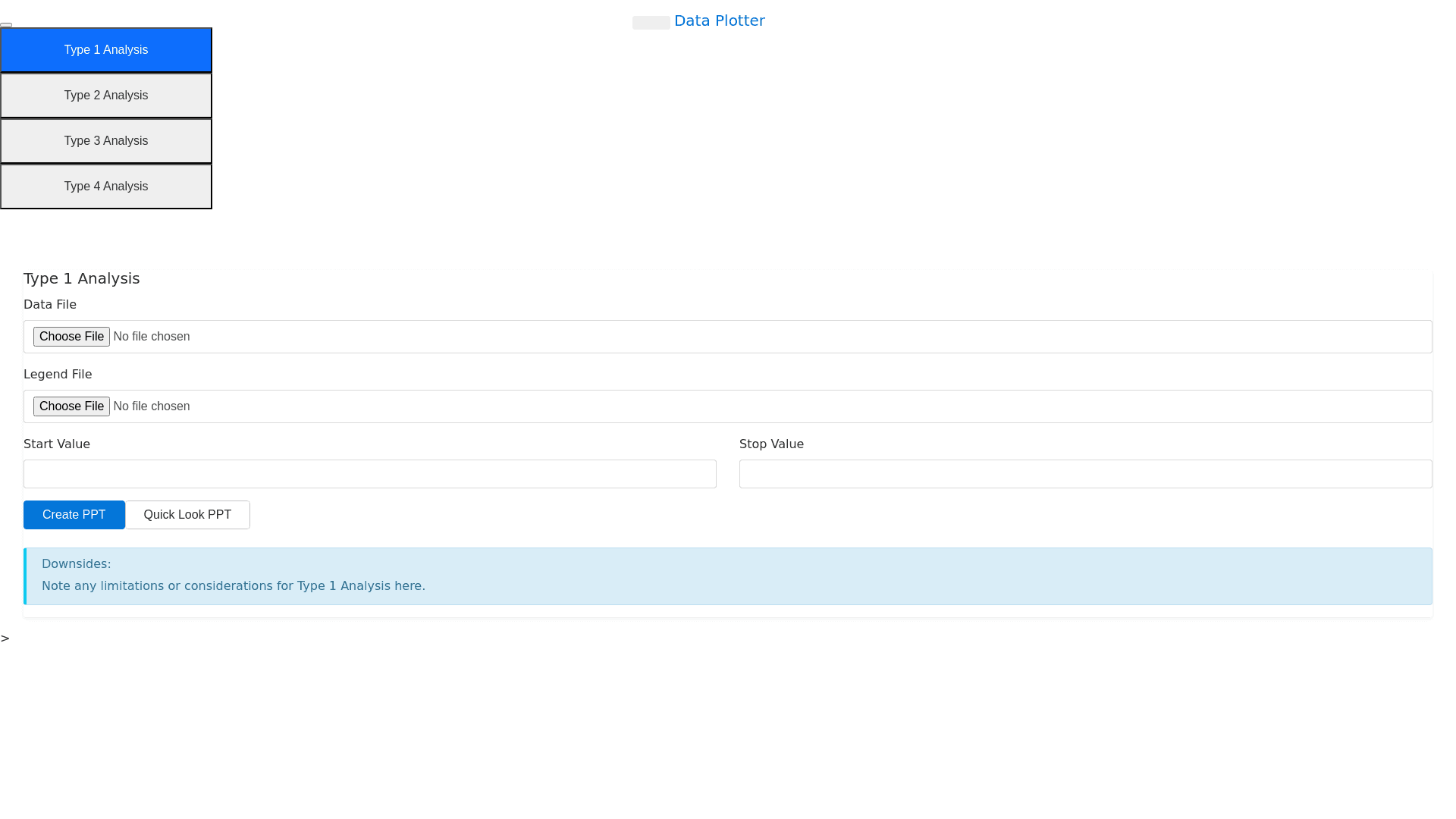Viewport: 1456px width, 819px height.
Task: Click 'No file chosen' text in Data File field
Action: (152, 337)
